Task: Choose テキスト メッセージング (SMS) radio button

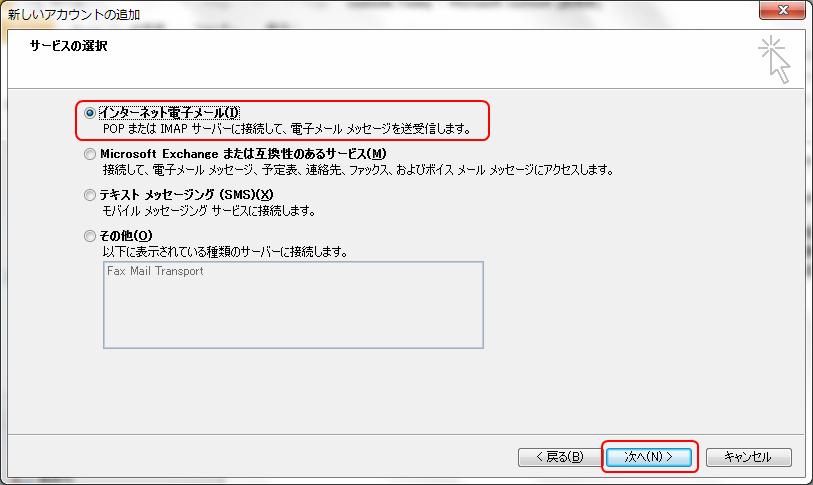Action: click(x=90, y=195)
